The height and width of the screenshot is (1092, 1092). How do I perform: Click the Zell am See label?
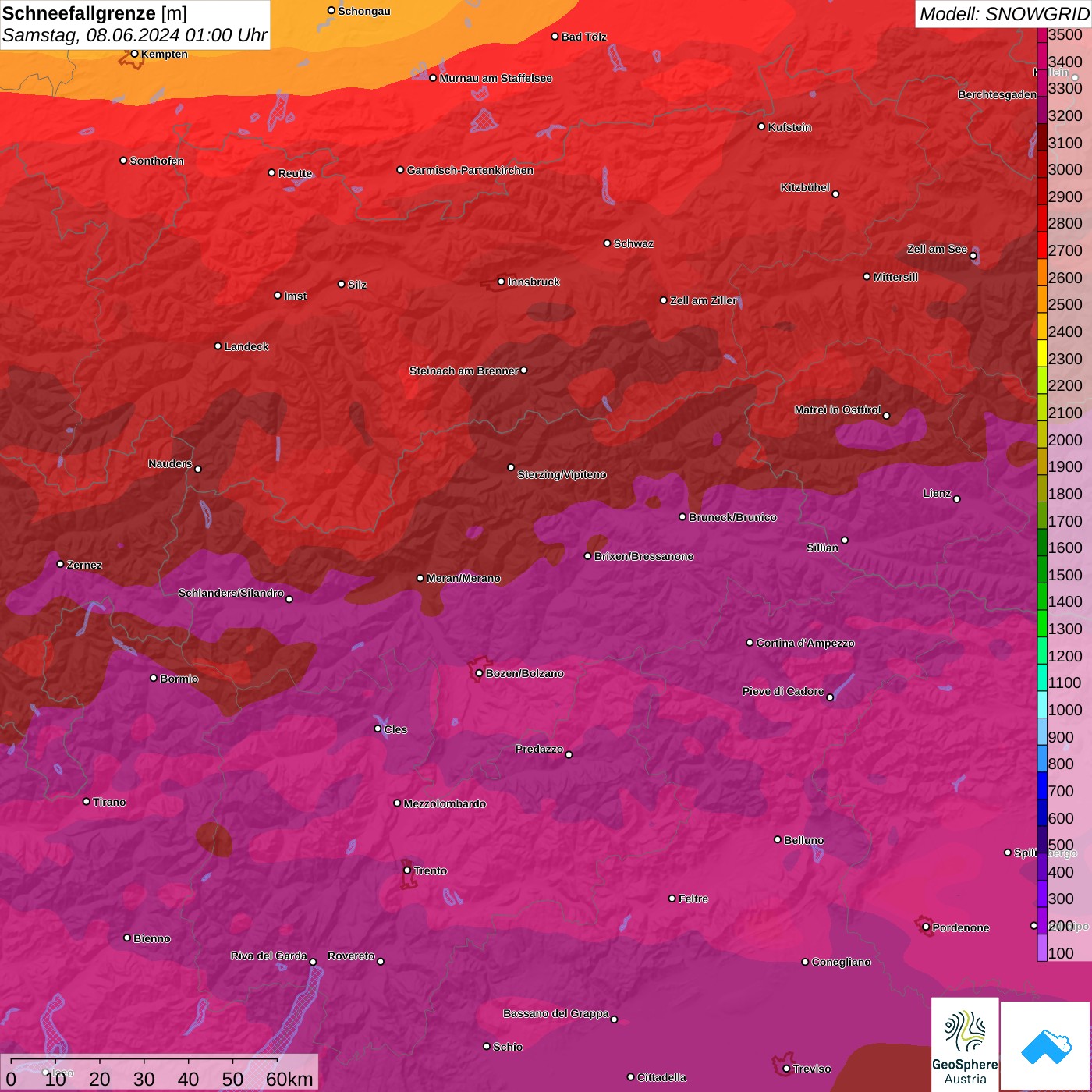coord(937,249)
